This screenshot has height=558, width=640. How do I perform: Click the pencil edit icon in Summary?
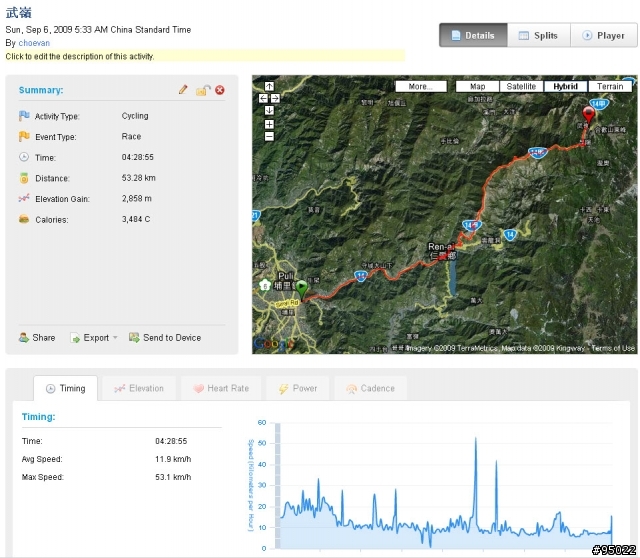[x=183, y=89]
